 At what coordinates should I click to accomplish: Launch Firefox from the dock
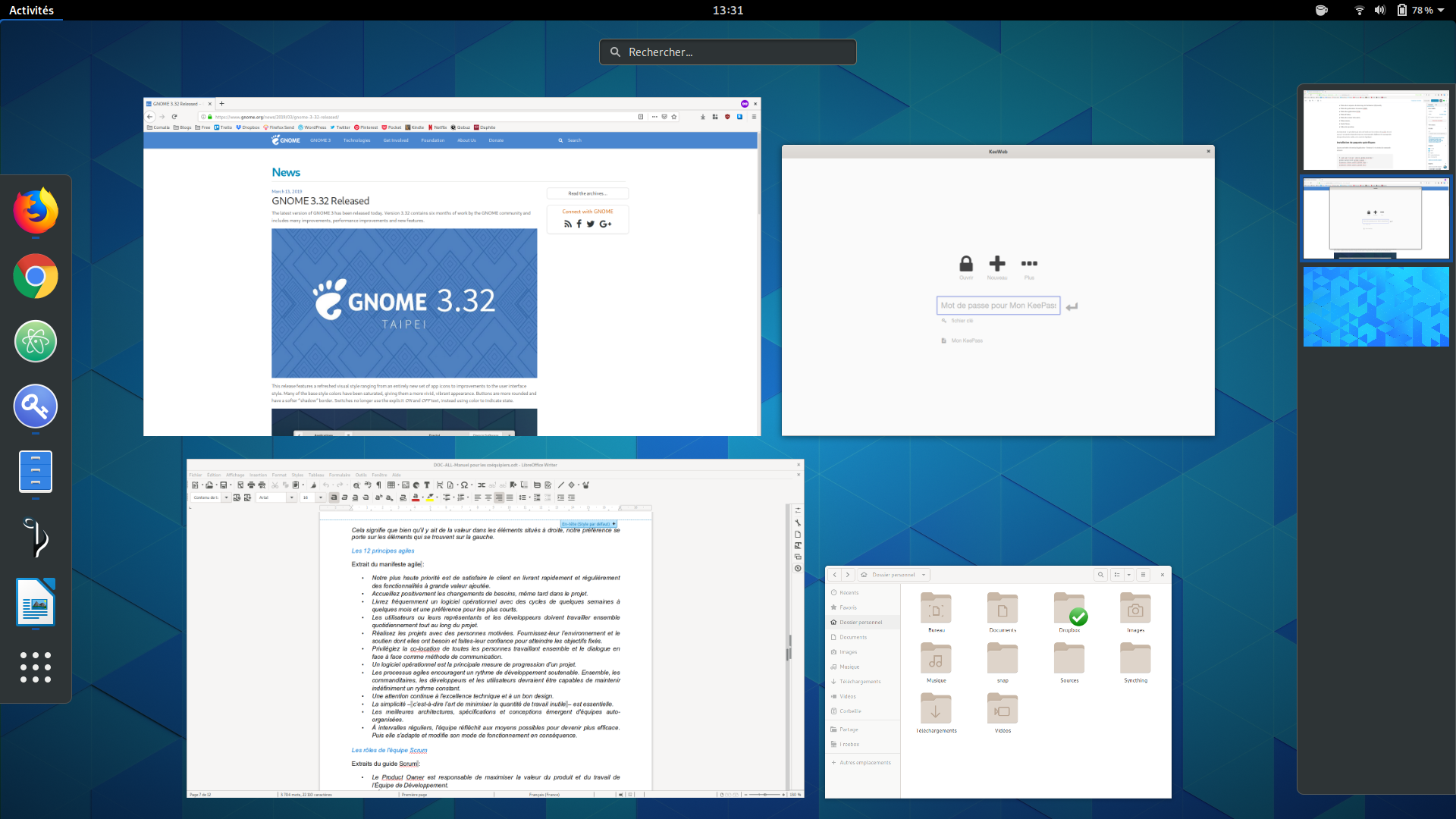point(36,211)
